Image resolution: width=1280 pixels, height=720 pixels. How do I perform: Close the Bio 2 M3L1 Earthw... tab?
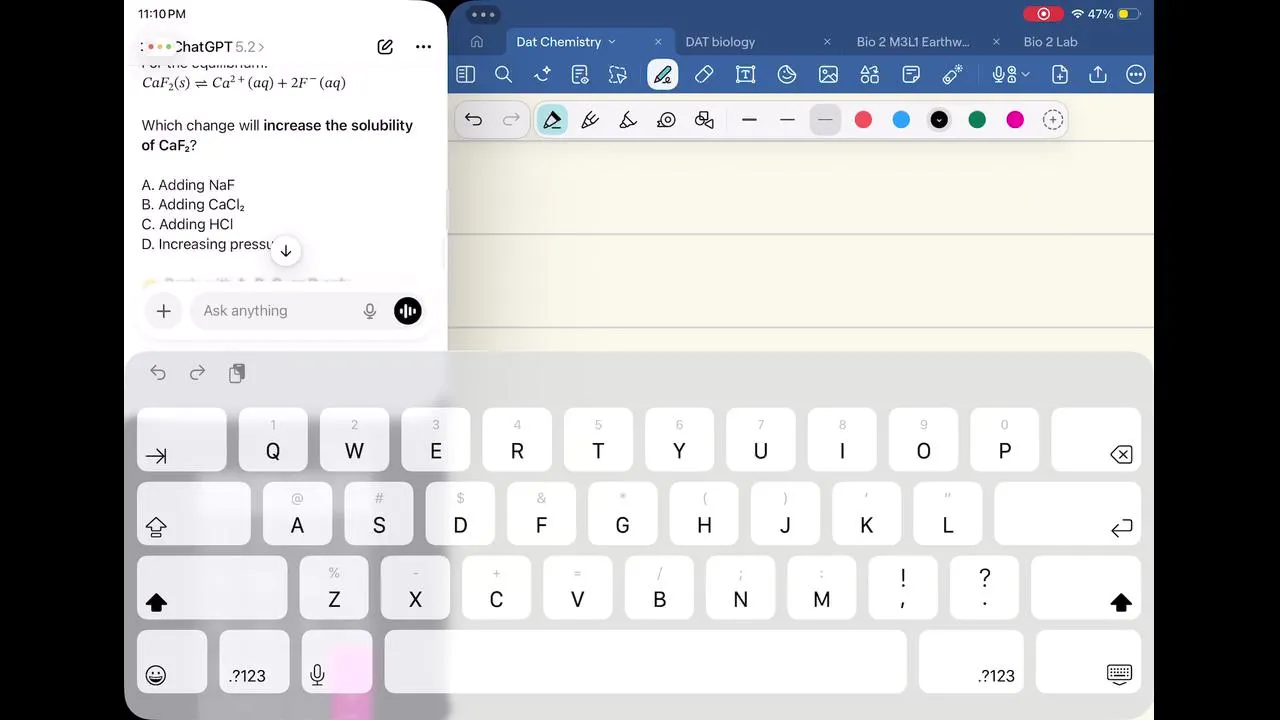pyautogui.click(x=996, y=42)
